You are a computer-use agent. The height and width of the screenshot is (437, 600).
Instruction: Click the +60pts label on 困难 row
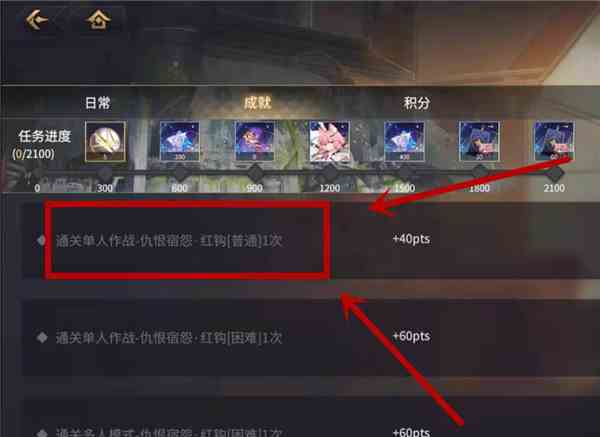(411, 336)
